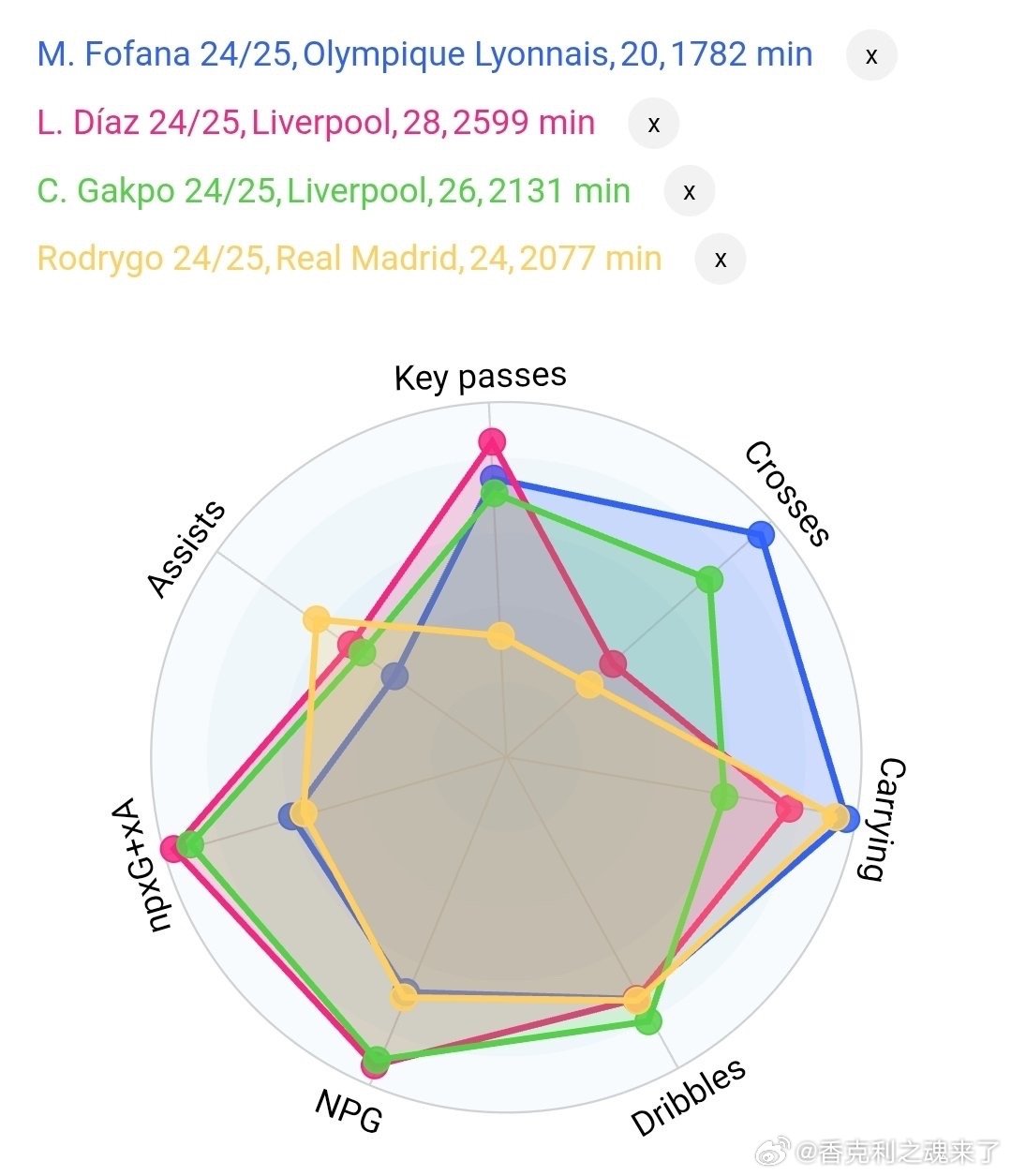Select yellow Rodrygo point on Assists axis

[316, 619]
